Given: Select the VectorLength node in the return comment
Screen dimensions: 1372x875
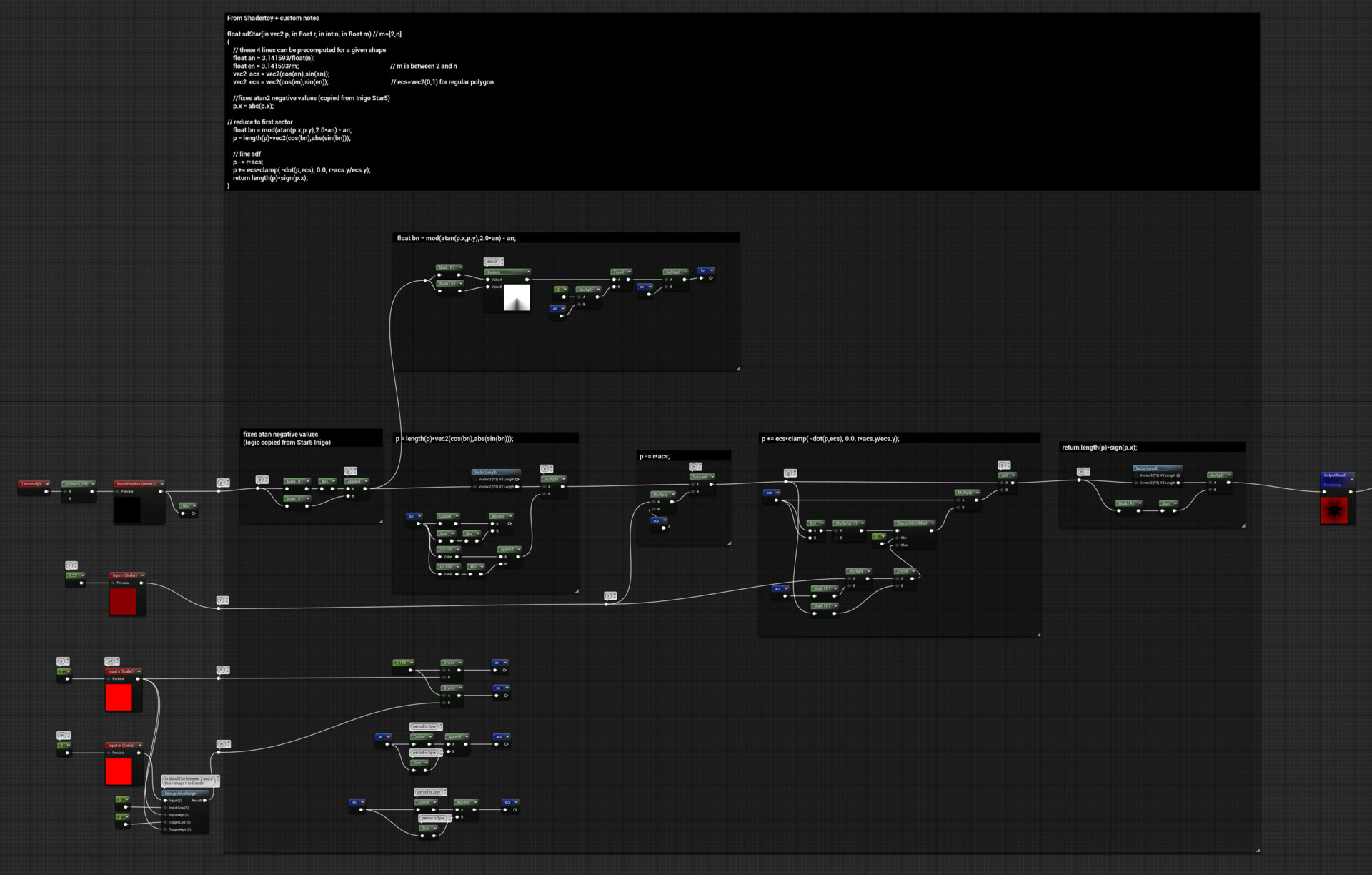Looking at the screenshot, I should 1148,469.
